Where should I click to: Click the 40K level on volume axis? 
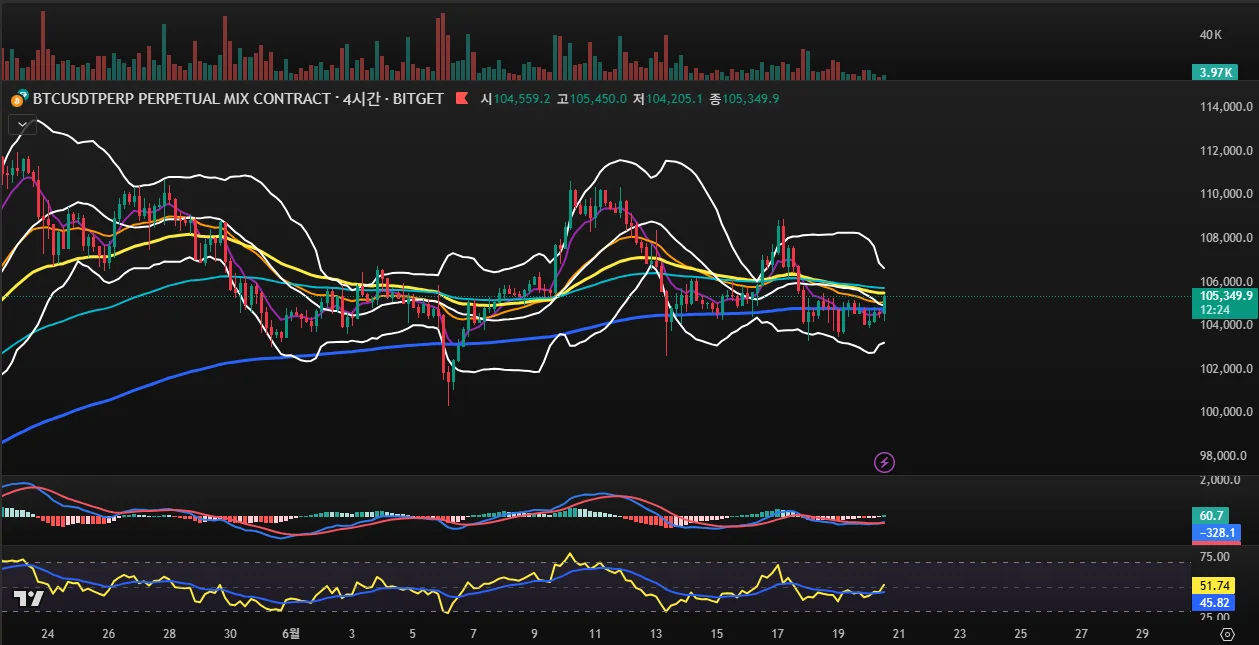click(1211, 35)
